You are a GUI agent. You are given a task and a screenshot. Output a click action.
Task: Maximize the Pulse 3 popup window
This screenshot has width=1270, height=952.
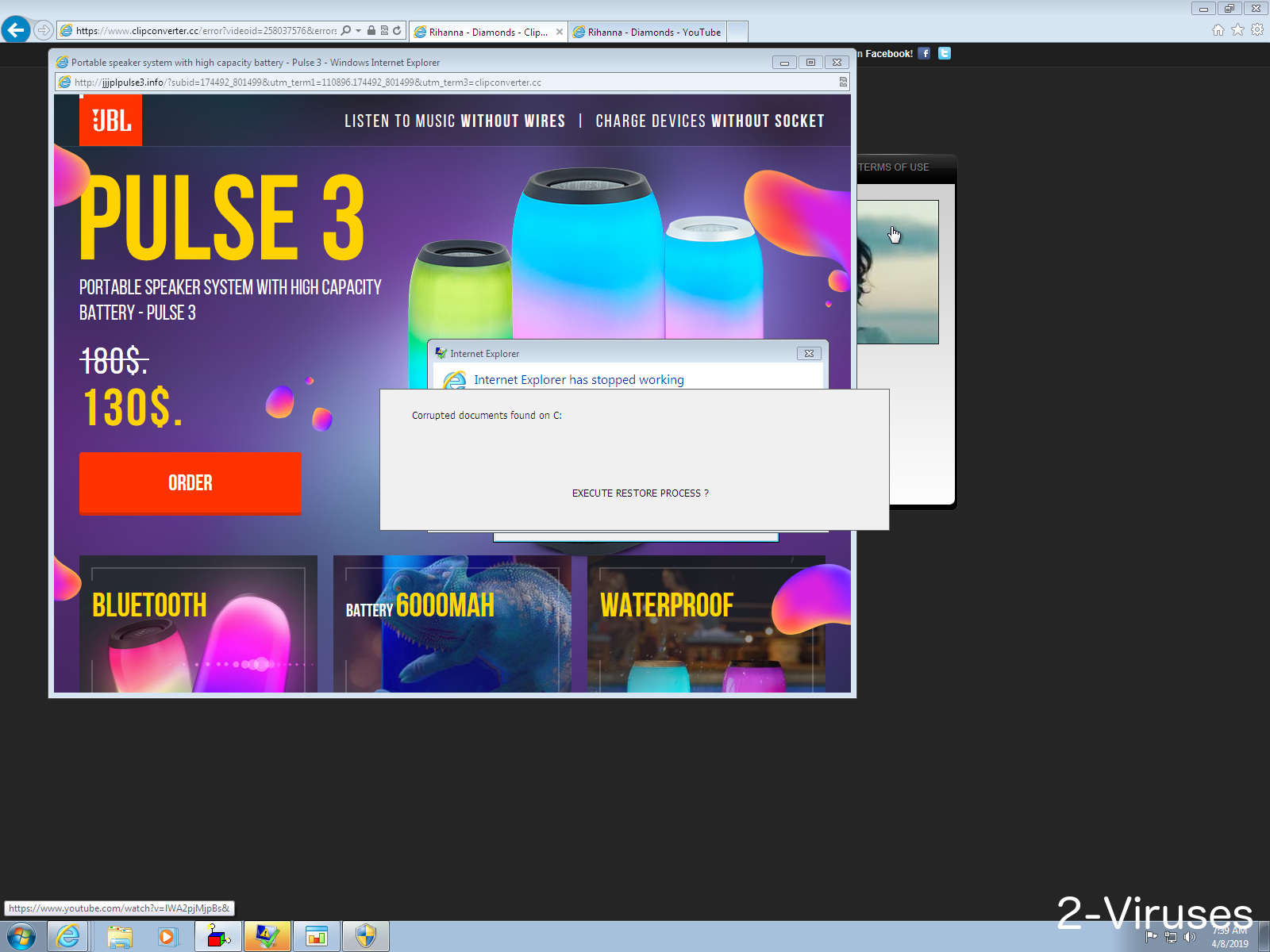click(x=810, y=62)
